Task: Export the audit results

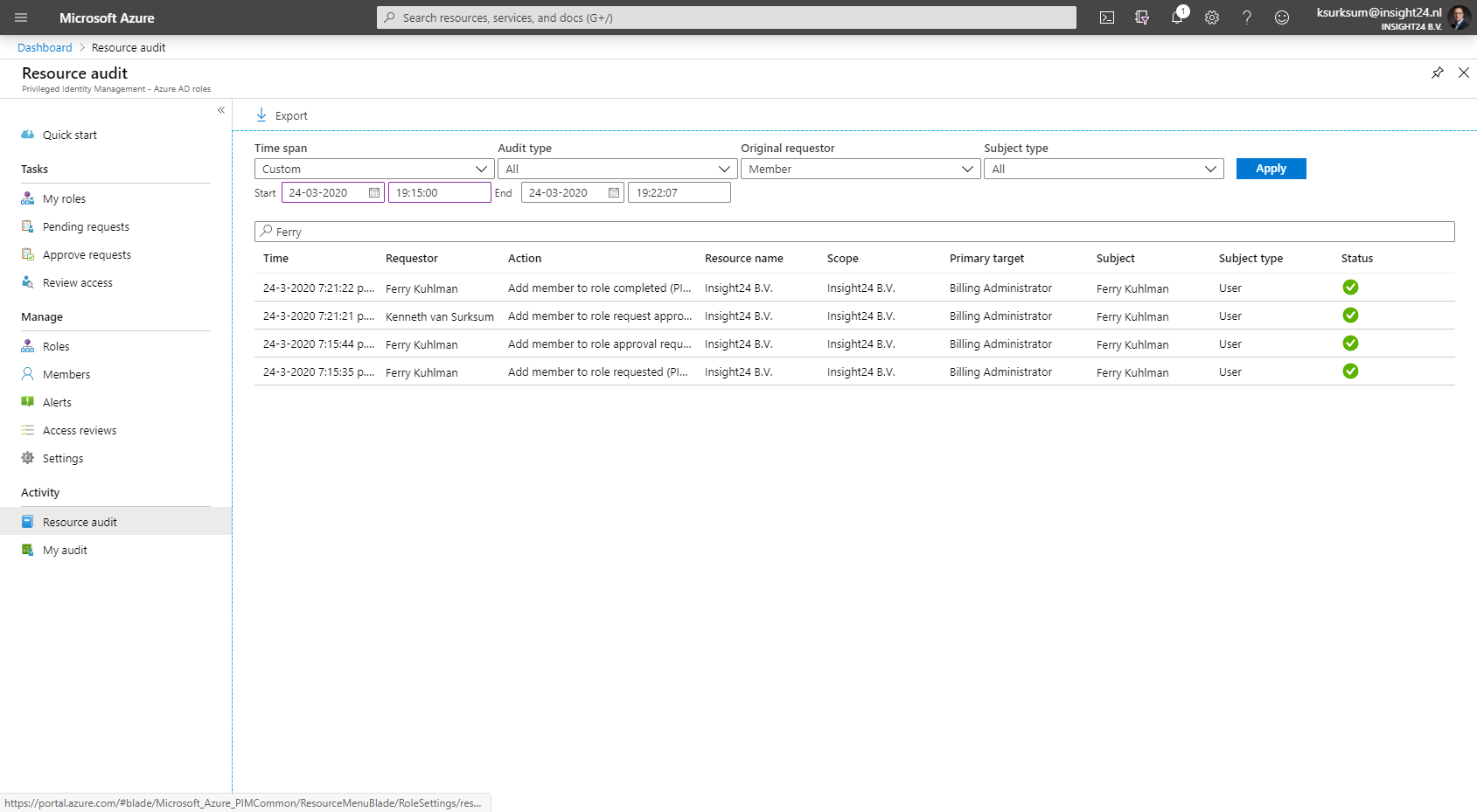Action: [x=281, y=115]
